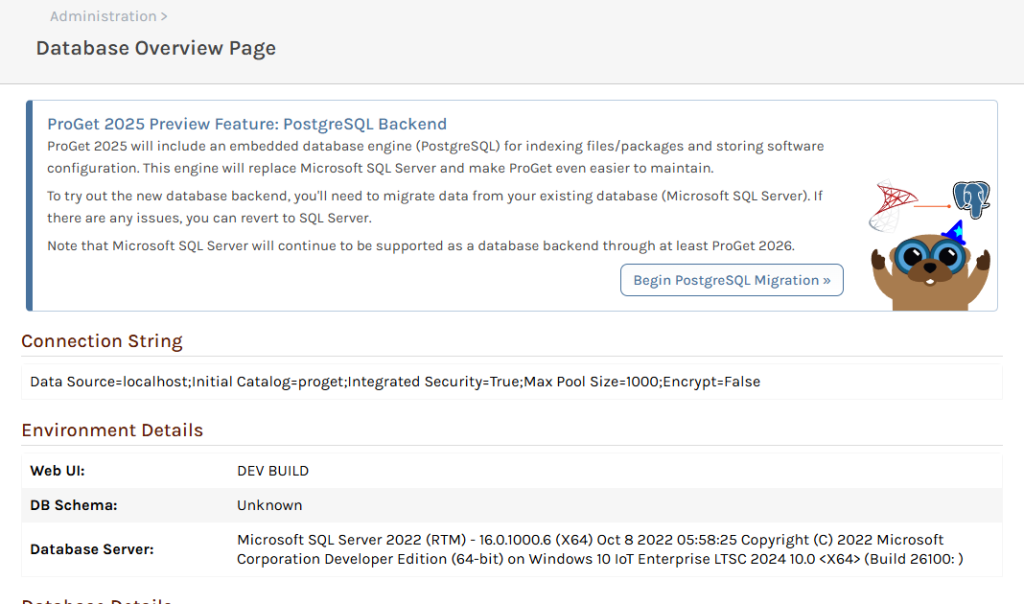
Task: Click the Administration breadcrumb link
Action: tap(103, 16)
